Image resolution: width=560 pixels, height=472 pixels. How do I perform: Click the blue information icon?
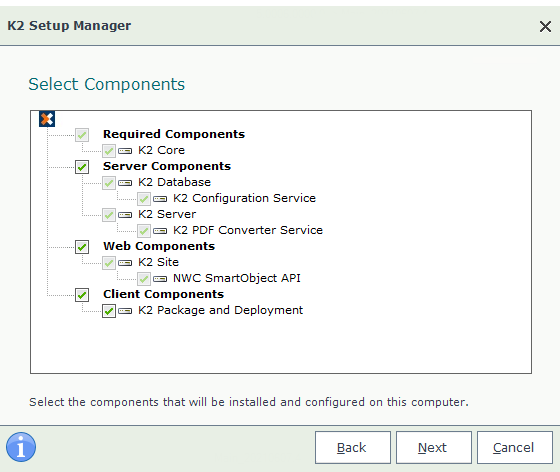tap(21, 447)
